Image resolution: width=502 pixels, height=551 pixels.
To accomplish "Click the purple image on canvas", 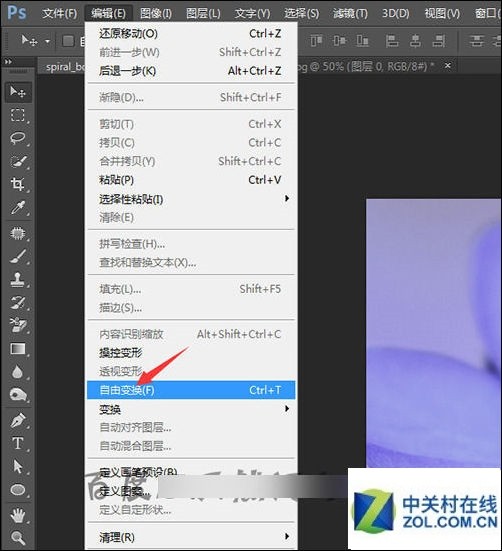I will pyautogui.click(x=433, y=333).
